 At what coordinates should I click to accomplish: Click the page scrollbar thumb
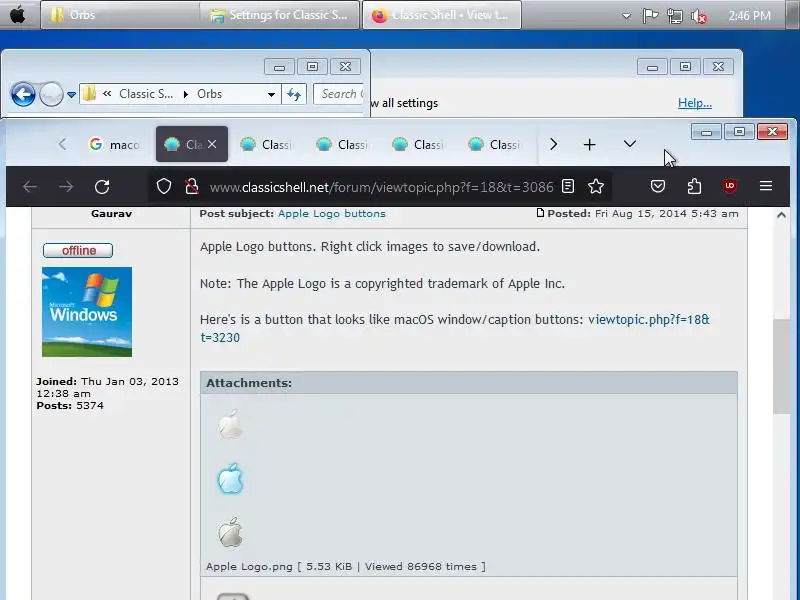(x=781, y=366)
